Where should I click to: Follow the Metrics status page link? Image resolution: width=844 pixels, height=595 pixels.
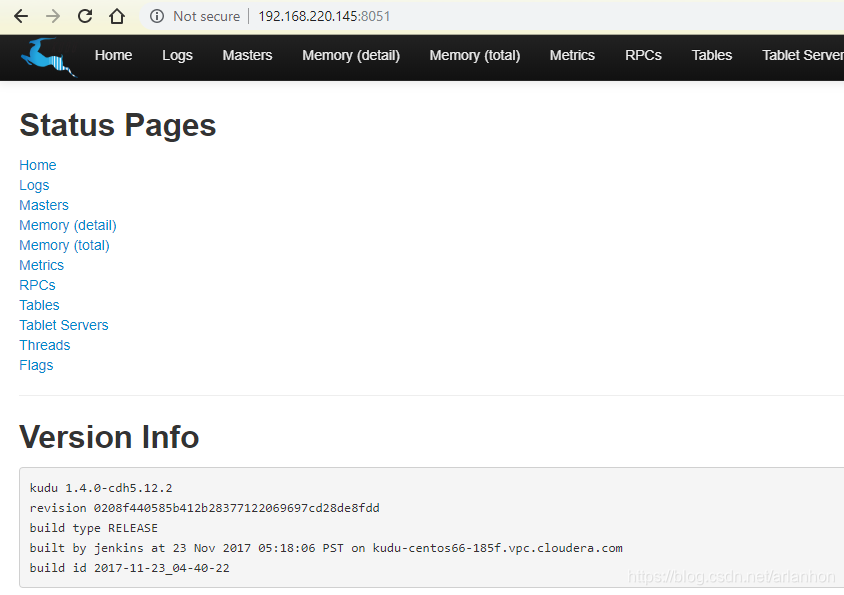pos(41,265)
